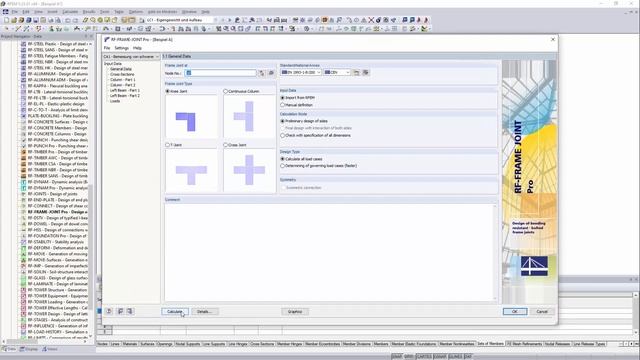This screenshot has height=360, width=640.
Task: Open the File menu of RF-FRAME-JOINT Pro dialog
Action: point(107,48)
